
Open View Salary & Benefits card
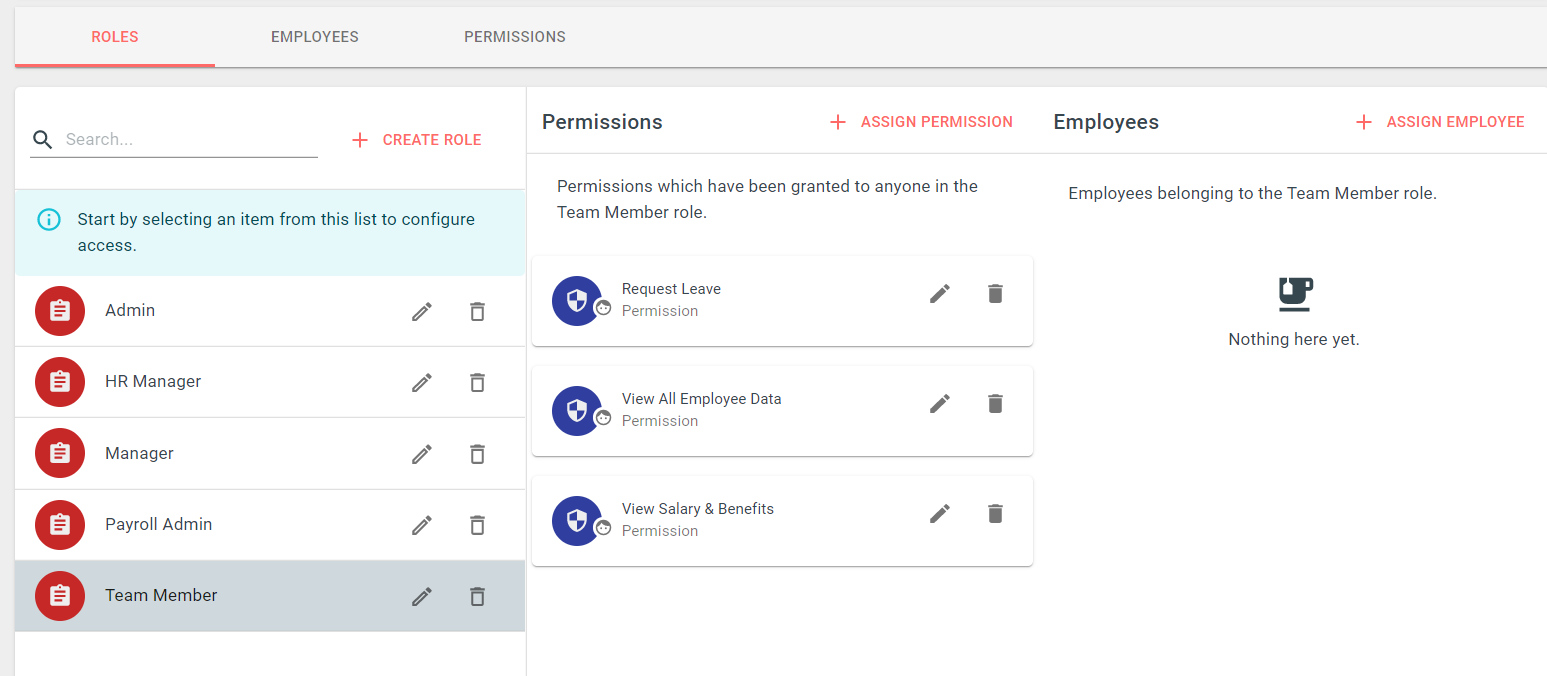[x=782, y=521]
